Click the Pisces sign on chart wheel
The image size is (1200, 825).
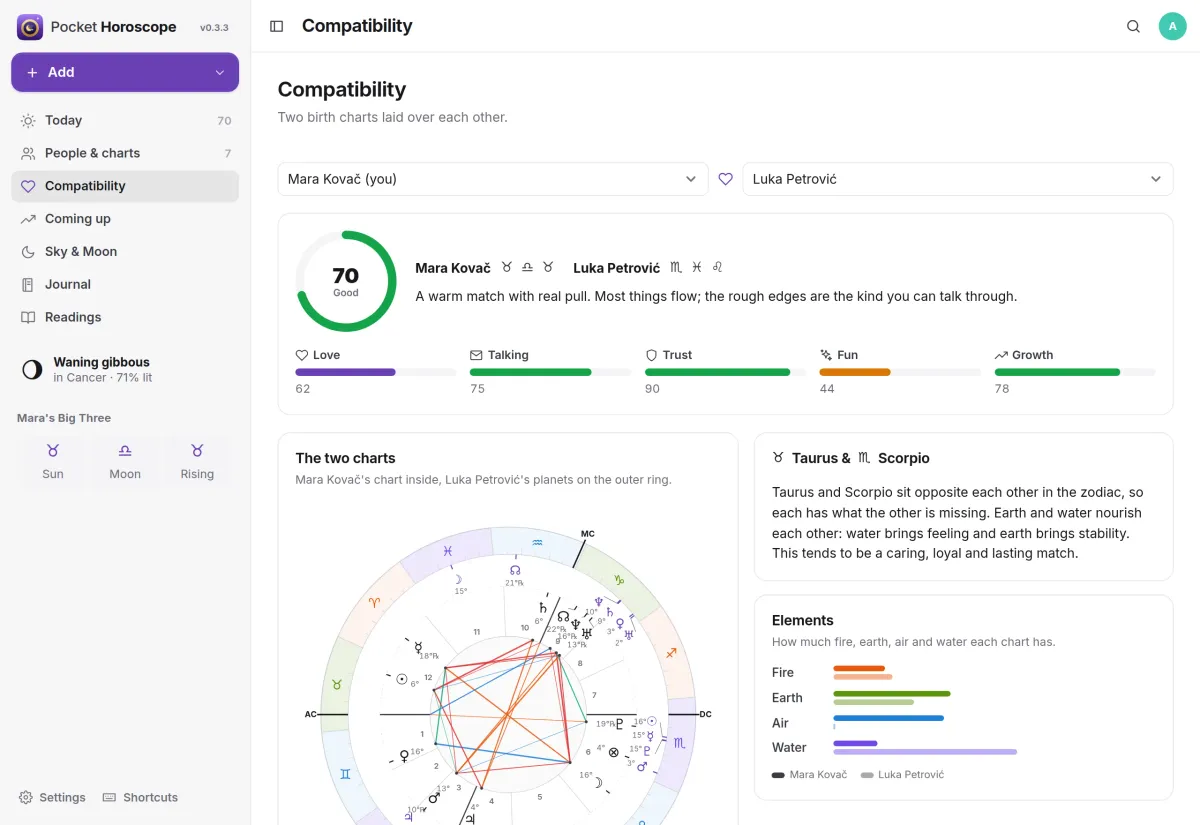[x=447, y=550]
